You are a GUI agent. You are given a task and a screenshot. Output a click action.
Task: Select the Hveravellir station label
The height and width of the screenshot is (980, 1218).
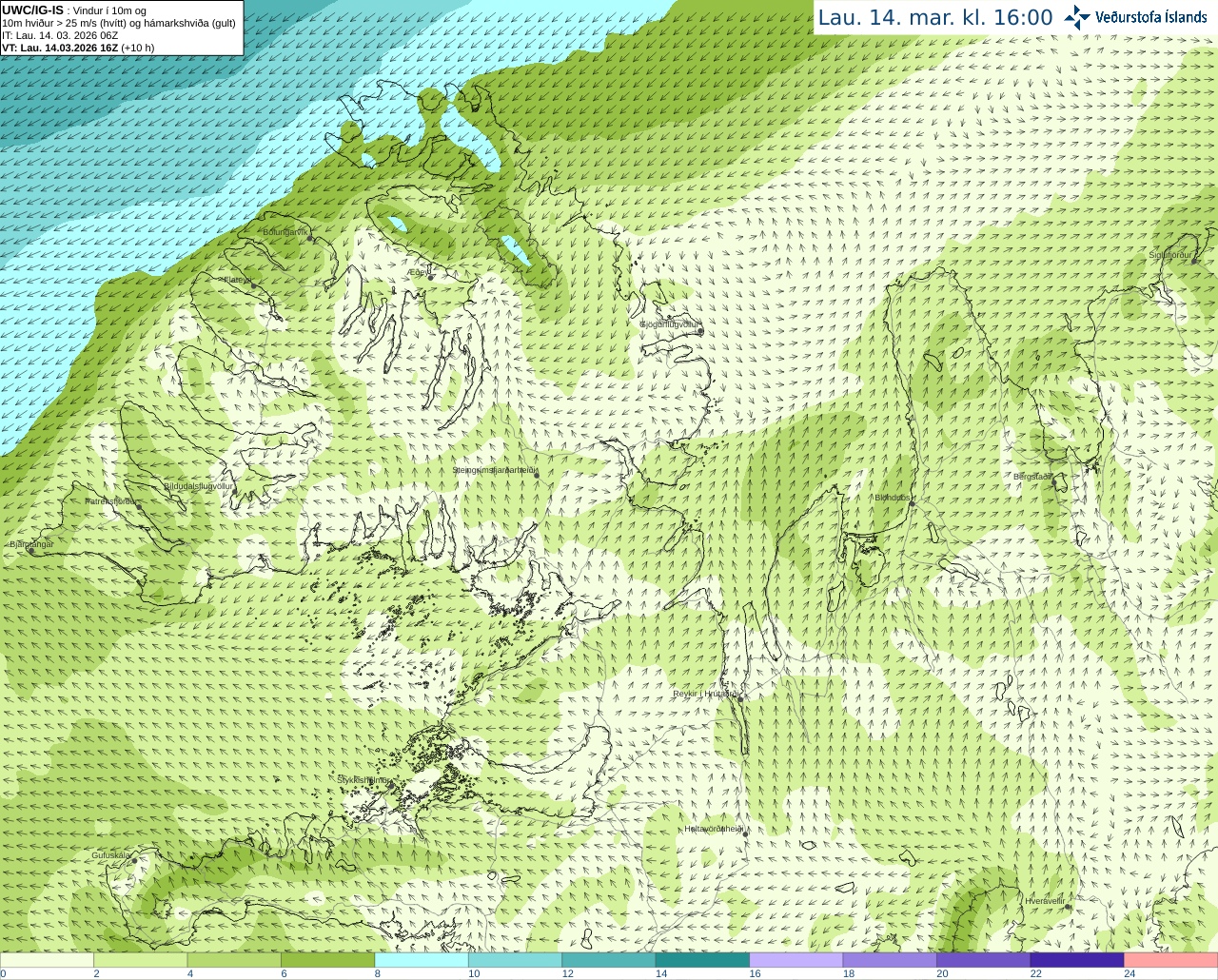click(1045, 900)
